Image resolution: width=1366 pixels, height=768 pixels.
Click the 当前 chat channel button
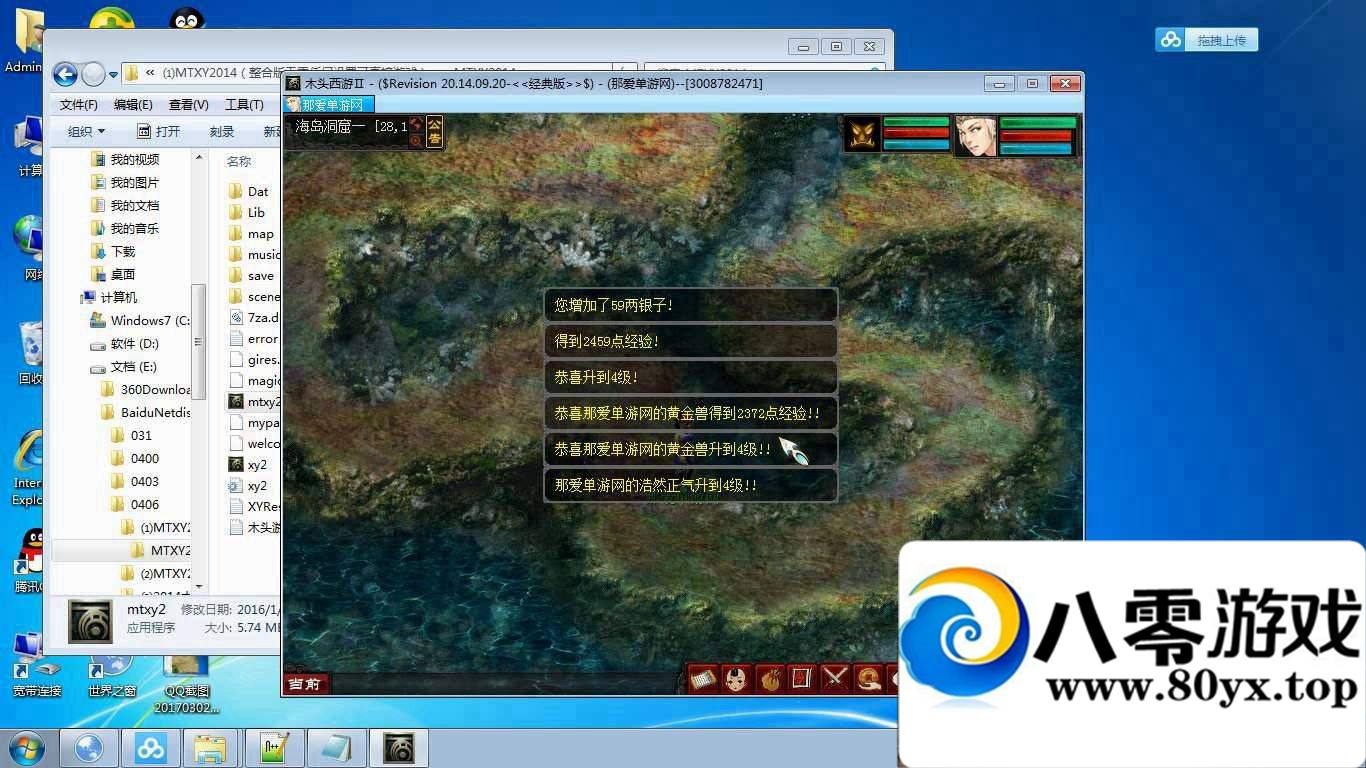click(x=304, y=684)
